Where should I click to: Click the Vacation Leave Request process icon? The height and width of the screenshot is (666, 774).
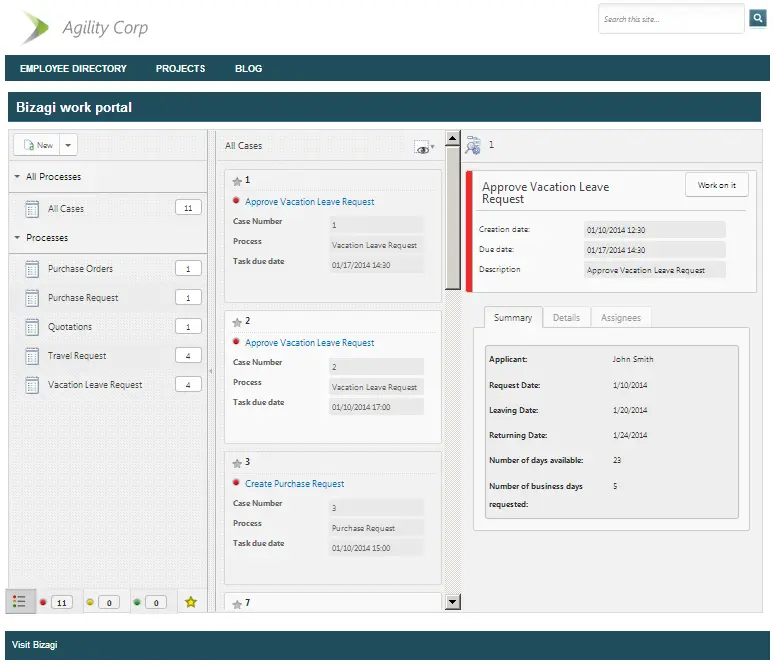pyautogui.click(x=32, y=385)
